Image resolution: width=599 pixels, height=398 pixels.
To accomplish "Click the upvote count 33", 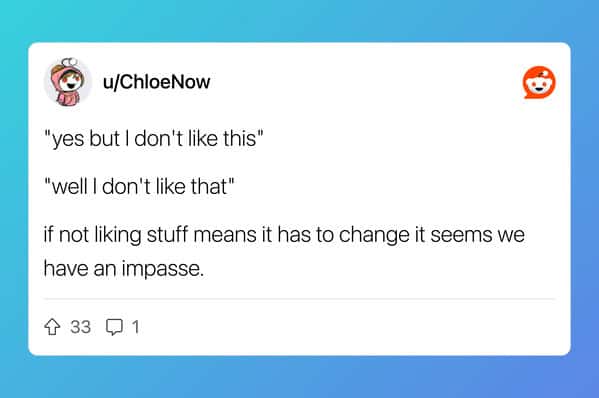I will pyautogui.click(x=81, y=327).
